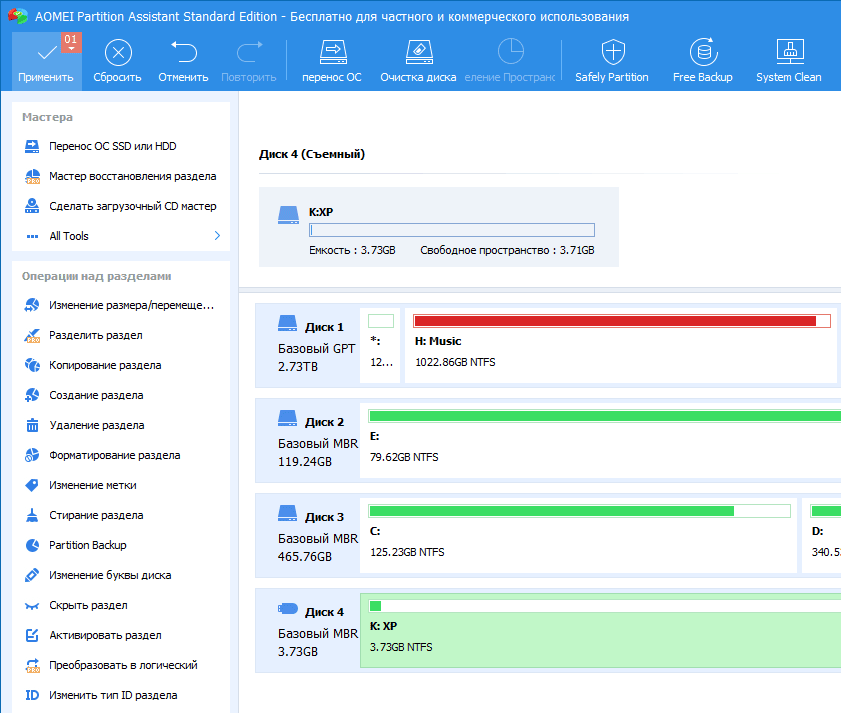Select Диск 3 Базовый MBR header

click(x=308, y=535)
